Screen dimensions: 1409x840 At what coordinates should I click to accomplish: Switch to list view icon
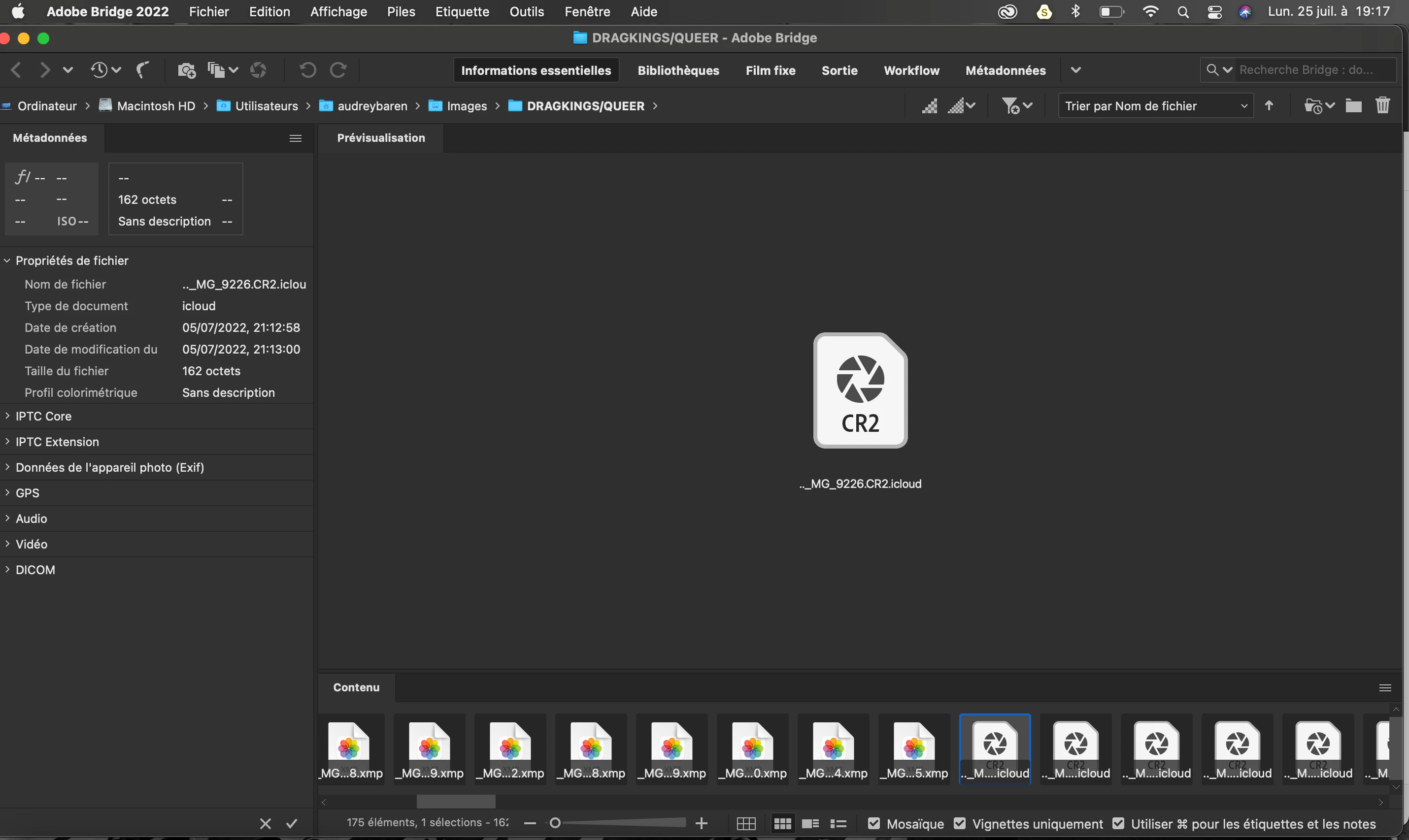pyautogui.click(x=838, y=824)
